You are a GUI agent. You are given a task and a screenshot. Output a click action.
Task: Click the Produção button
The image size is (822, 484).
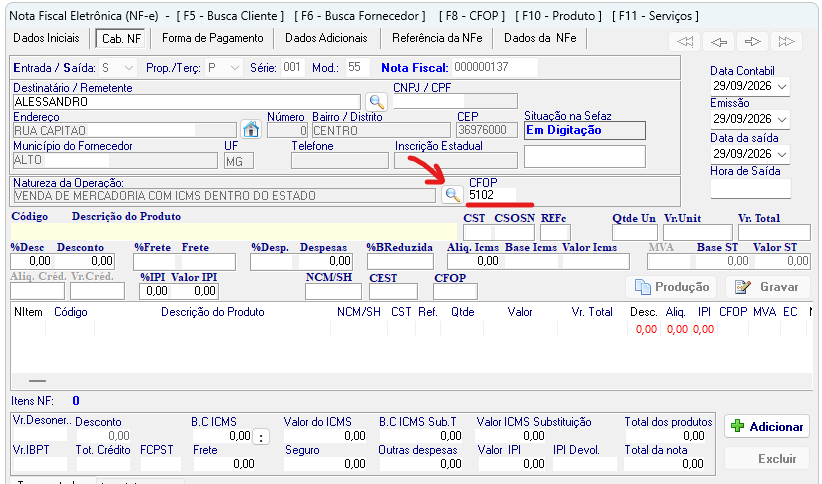671,287
